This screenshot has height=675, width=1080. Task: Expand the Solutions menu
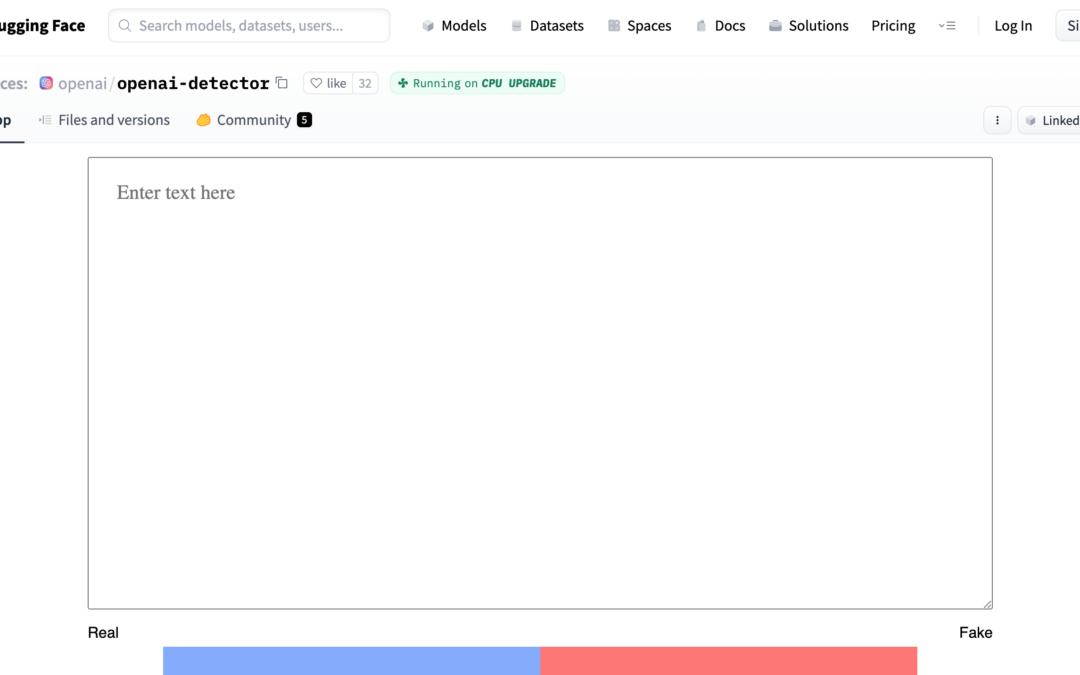[x=808, y=26]
